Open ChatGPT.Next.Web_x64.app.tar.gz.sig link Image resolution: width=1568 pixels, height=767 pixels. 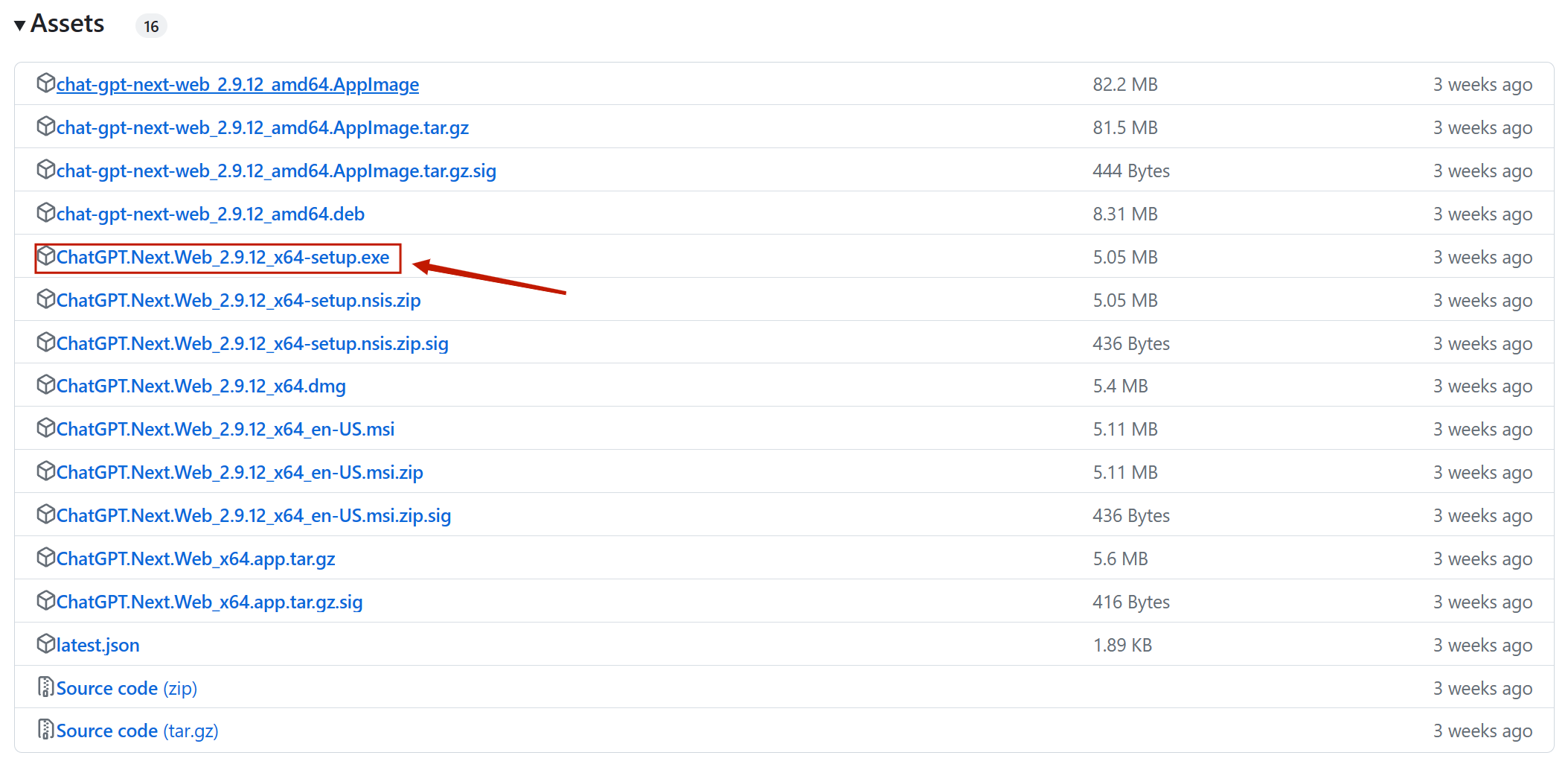click(x=210, y=602)
